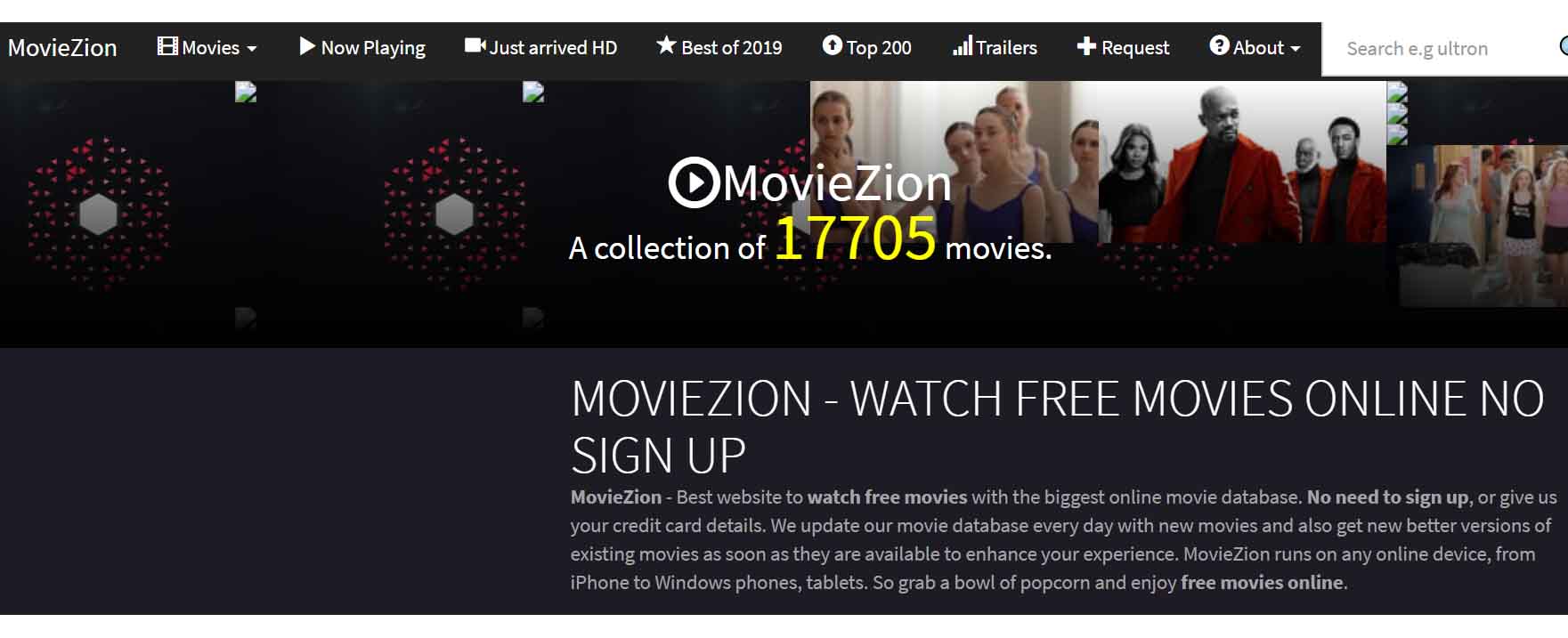Click the camera icon beside Just arrived HD
Image resolution: width=1568 pixels, height=638 pixels.
[475, 45]
